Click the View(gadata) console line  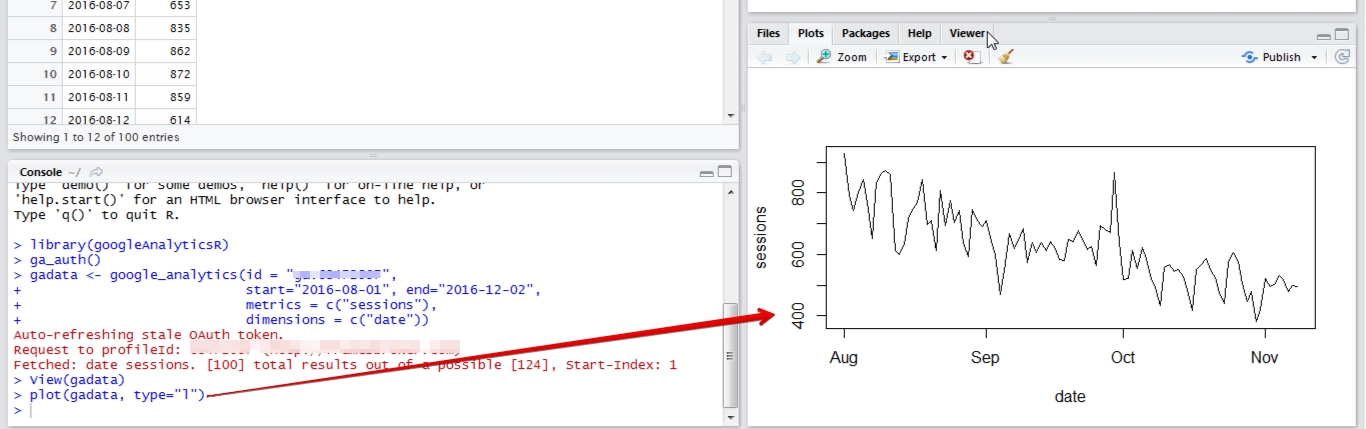[69, 380]
